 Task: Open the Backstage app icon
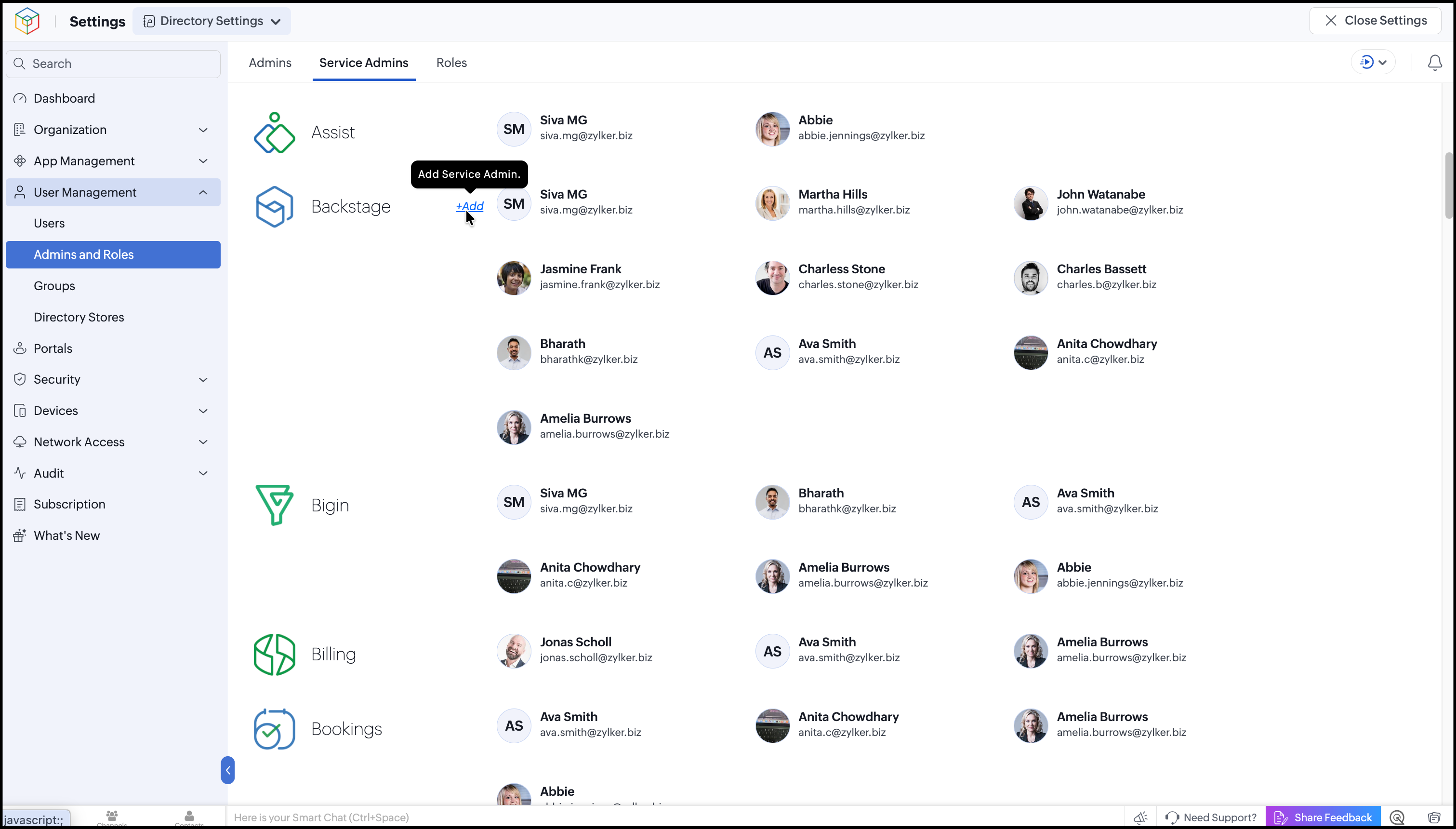tap(274, 207)
